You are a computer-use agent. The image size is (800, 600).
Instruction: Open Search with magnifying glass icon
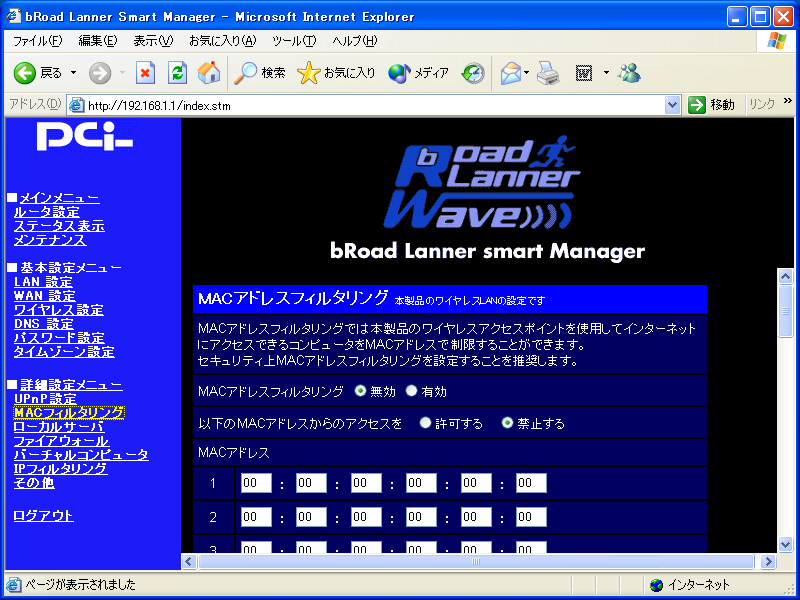(259, 73)
